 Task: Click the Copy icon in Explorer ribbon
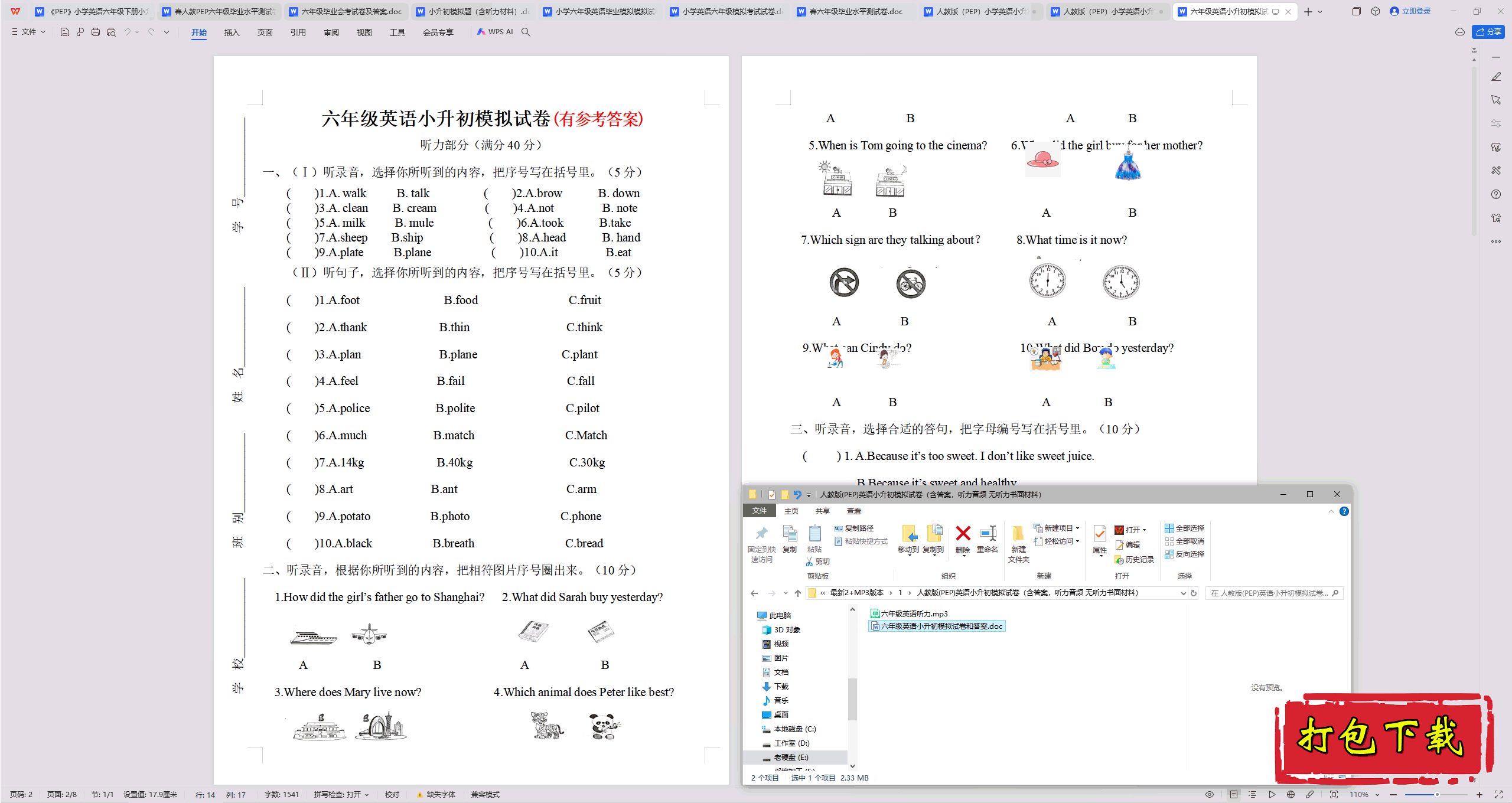click(x=790, y=540)
